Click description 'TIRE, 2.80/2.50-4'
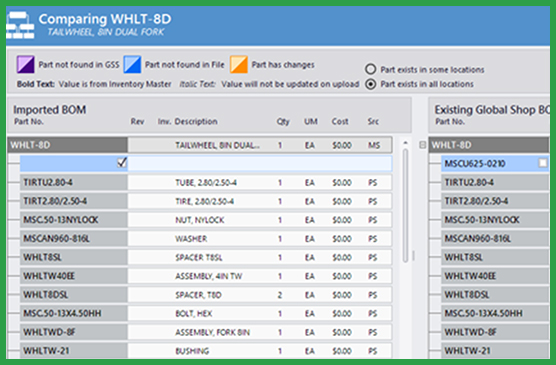 [x=204, y=201]
